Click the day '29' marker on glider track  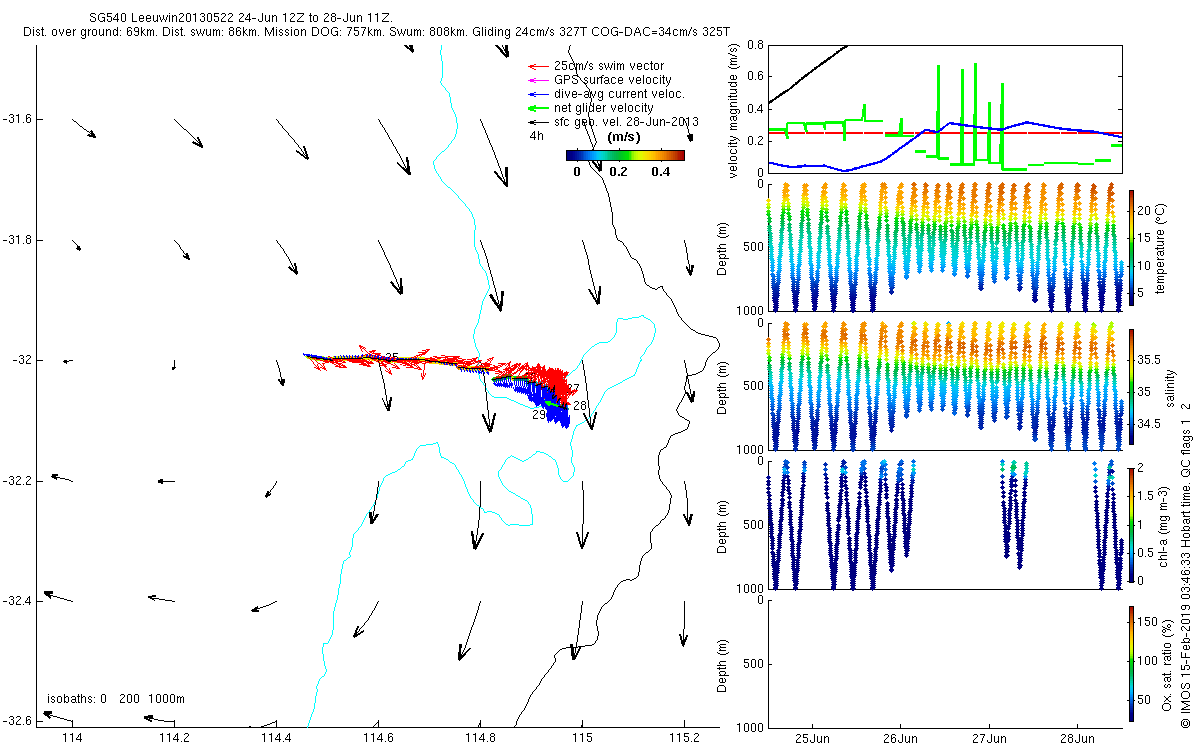coord(538,415)
